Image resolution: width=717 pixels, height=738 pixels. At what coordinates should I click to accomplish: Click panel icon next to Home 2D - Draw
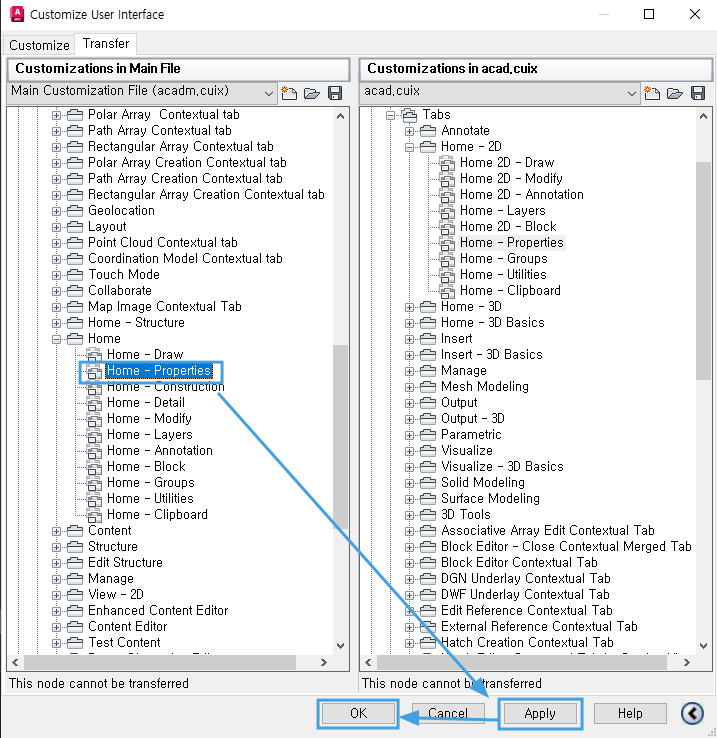(447, 163)
